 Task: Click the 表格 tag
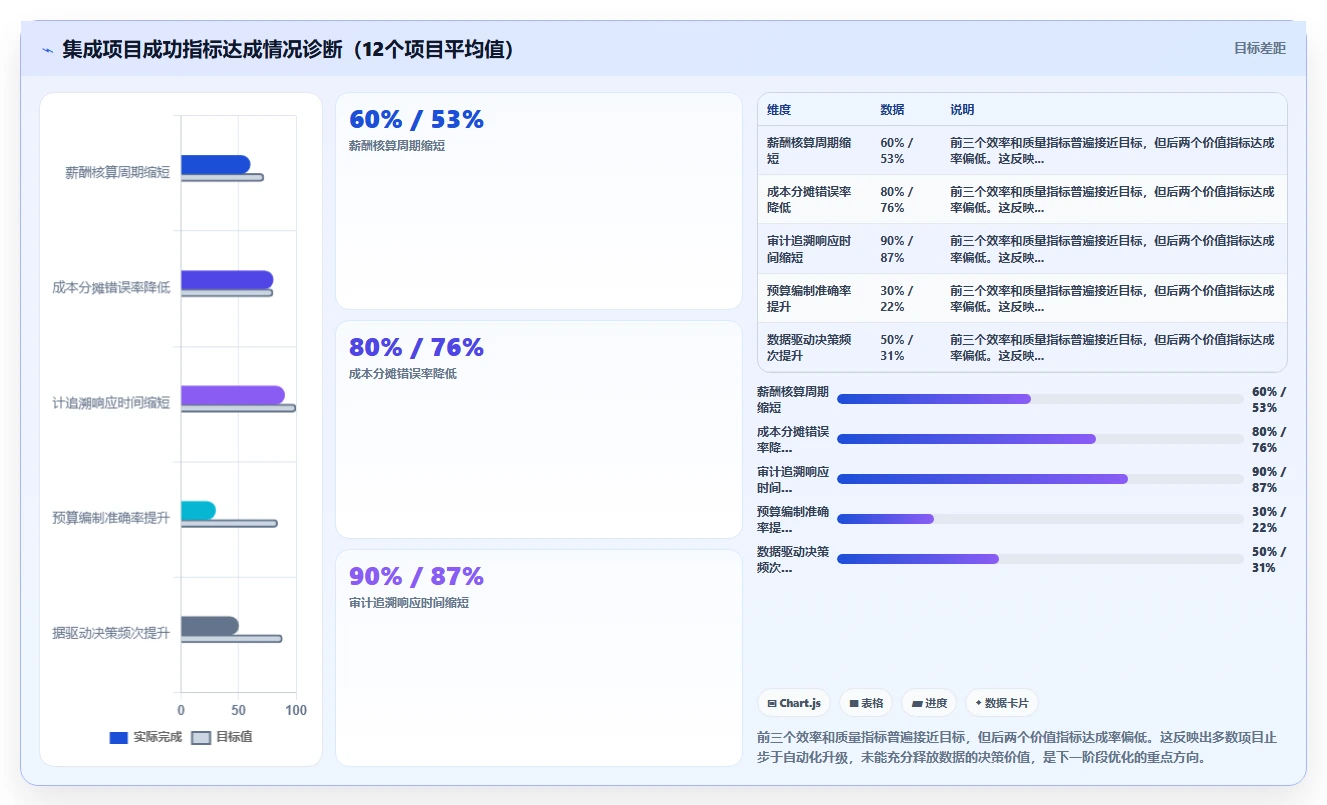[x=866, y=703]
